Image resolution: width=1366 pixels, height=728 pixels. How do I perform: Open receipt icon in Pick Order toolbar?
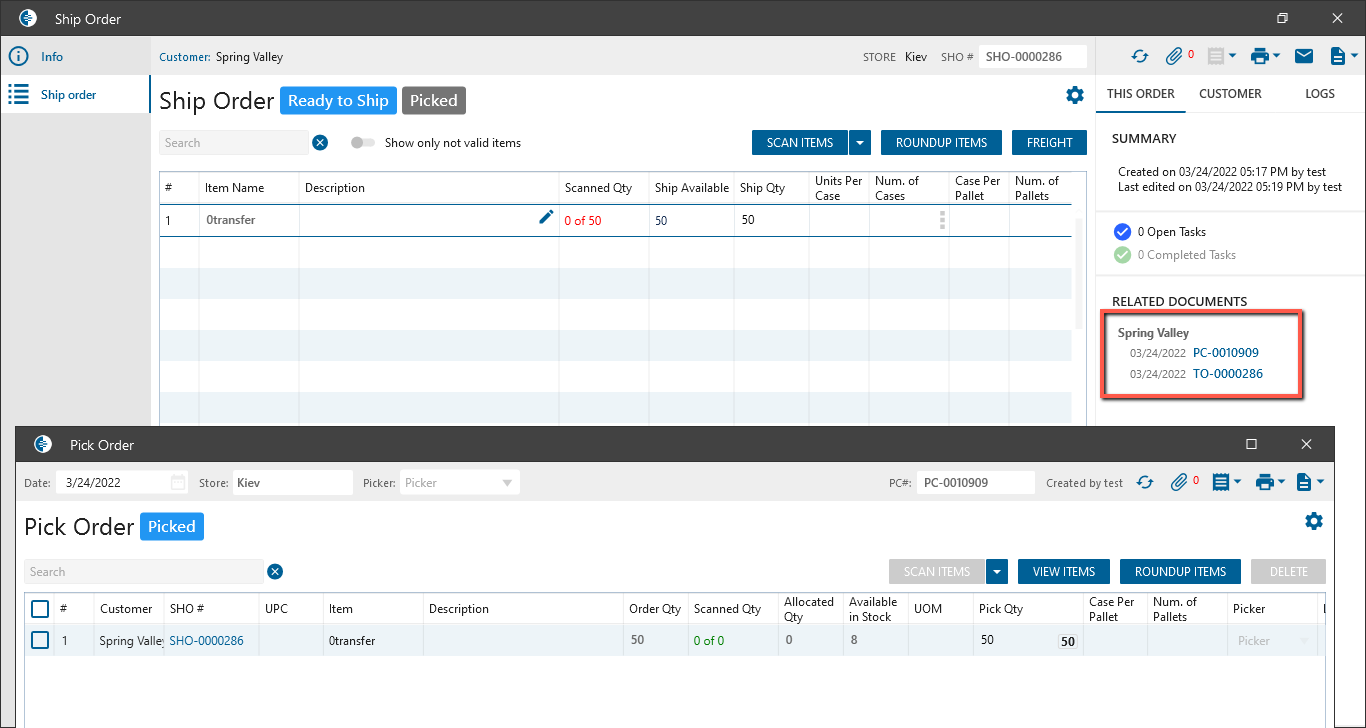click(1220, 483)
